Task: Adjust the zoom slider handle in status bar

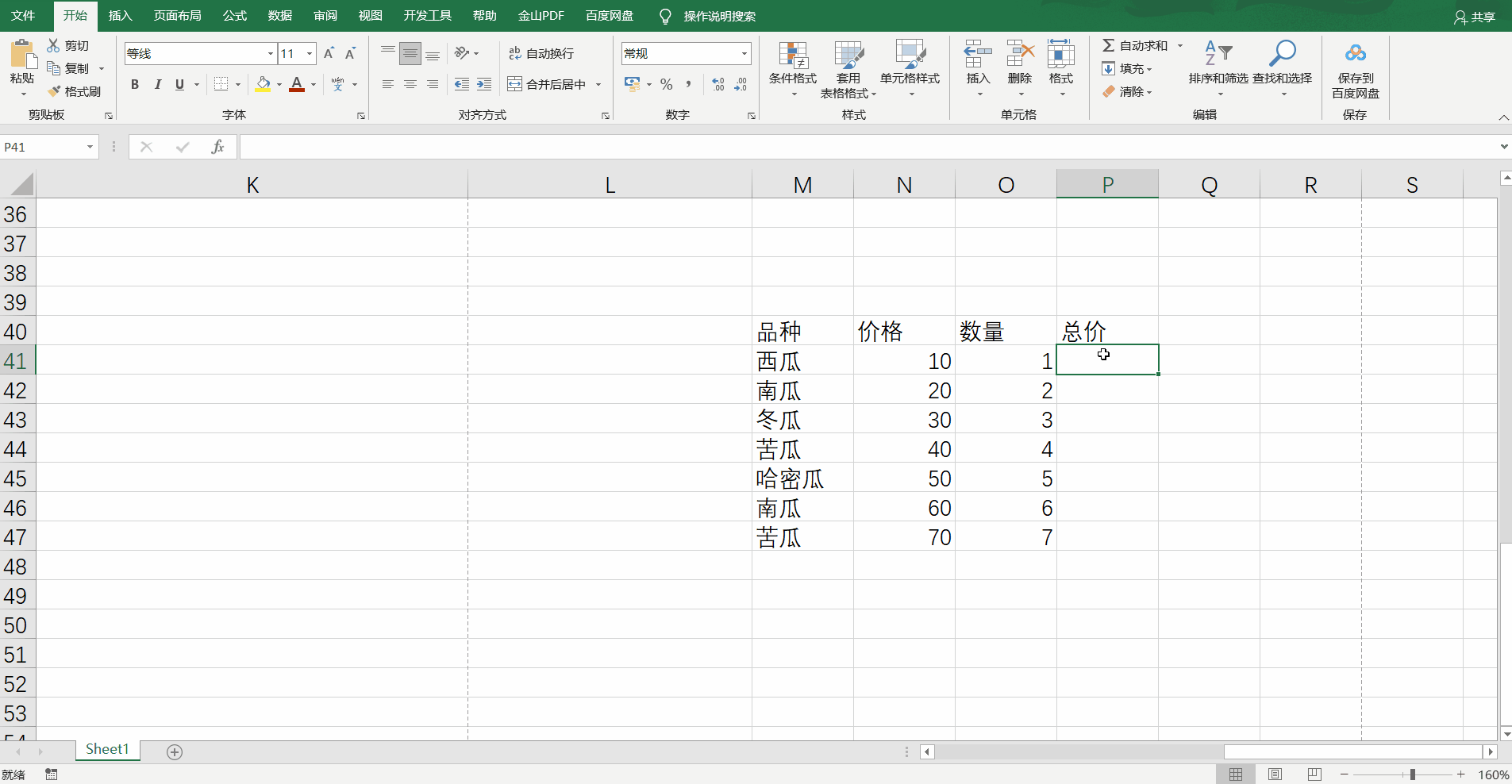Action: tap(1413, 774)
